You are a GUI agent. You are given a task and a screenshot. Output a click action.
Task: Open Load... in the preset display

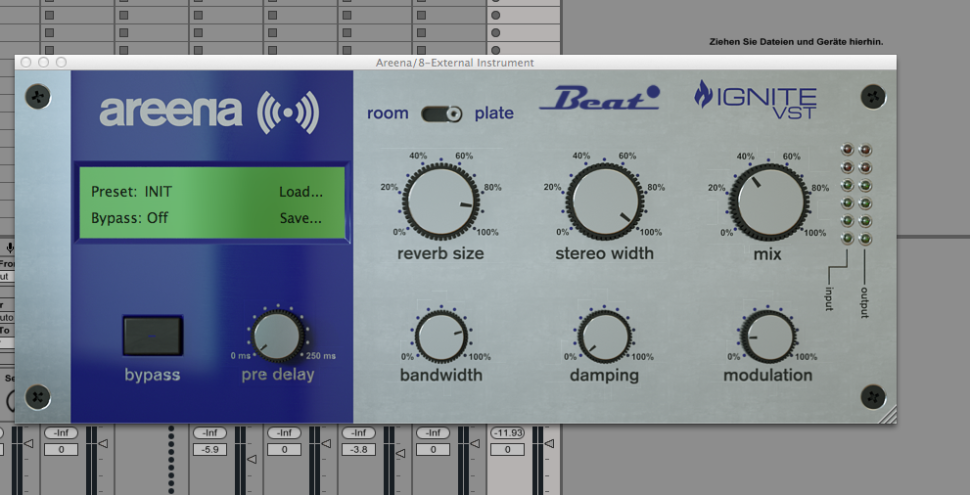tap(301, 192)
